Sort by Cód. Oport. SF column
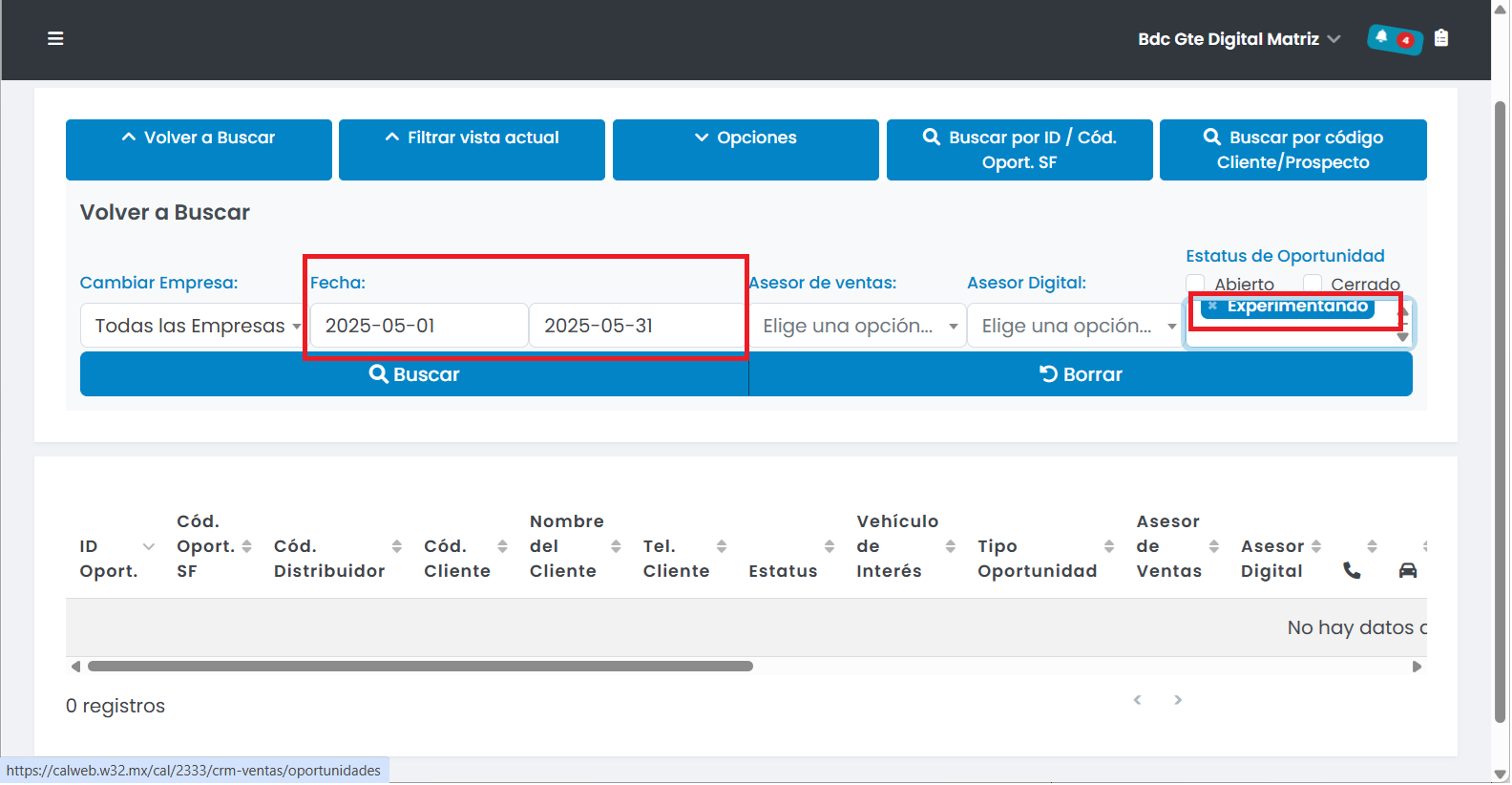The image size is (1512, 785). tap(246, 546)
